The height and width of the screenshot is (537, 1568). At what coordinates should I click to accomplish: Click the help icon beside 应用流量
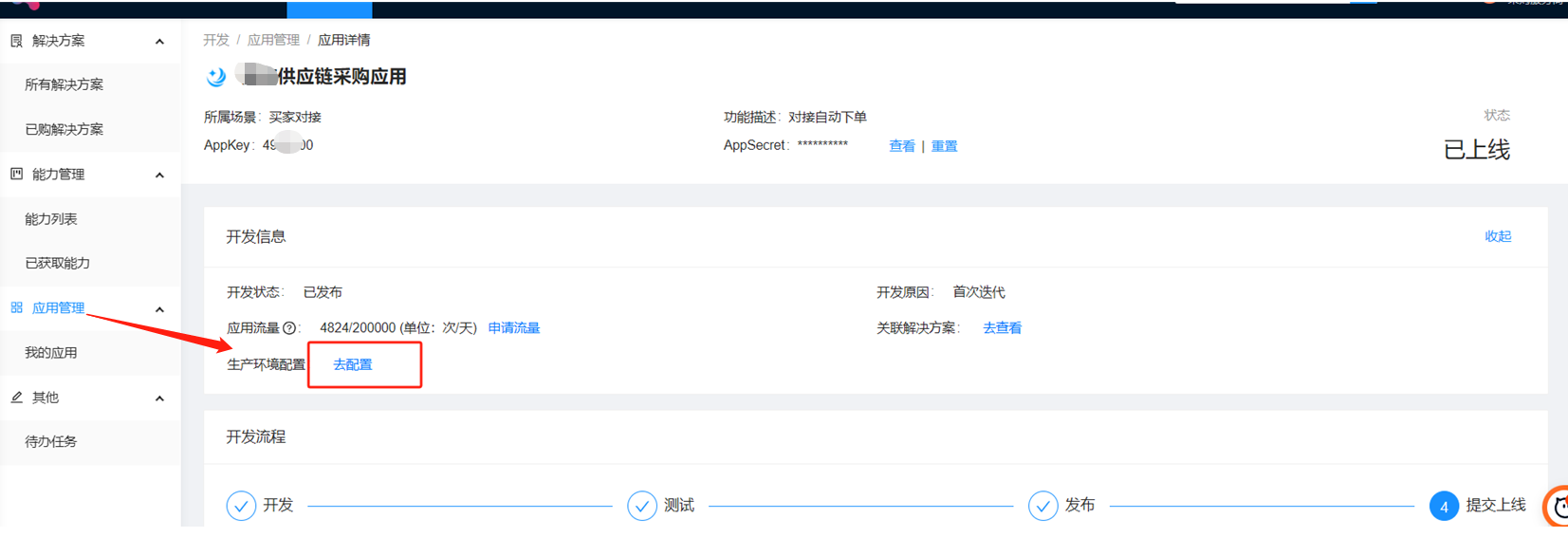pos(289,328)
